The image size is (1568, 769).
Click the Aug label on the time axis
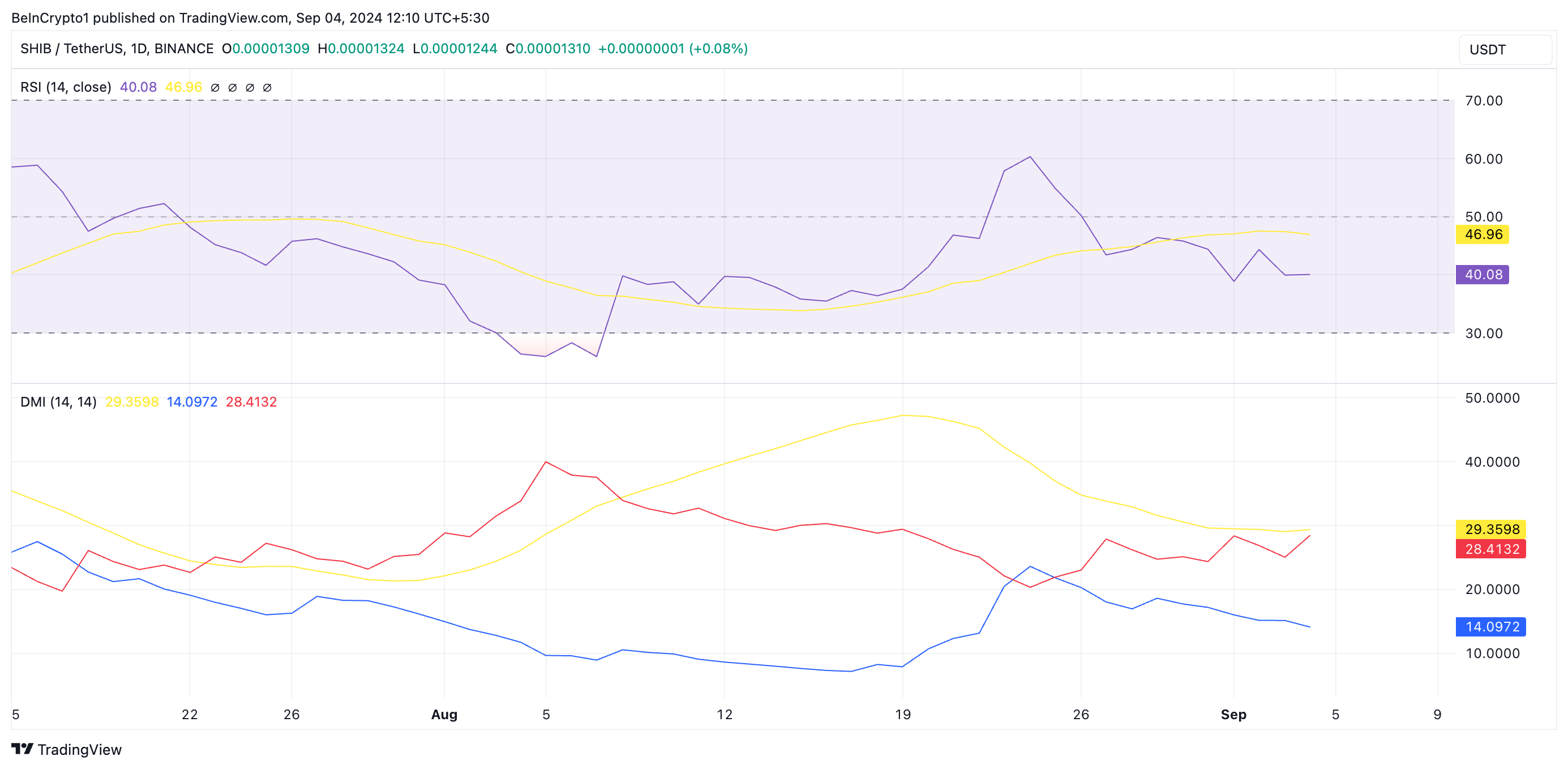(x=444, y=714)
